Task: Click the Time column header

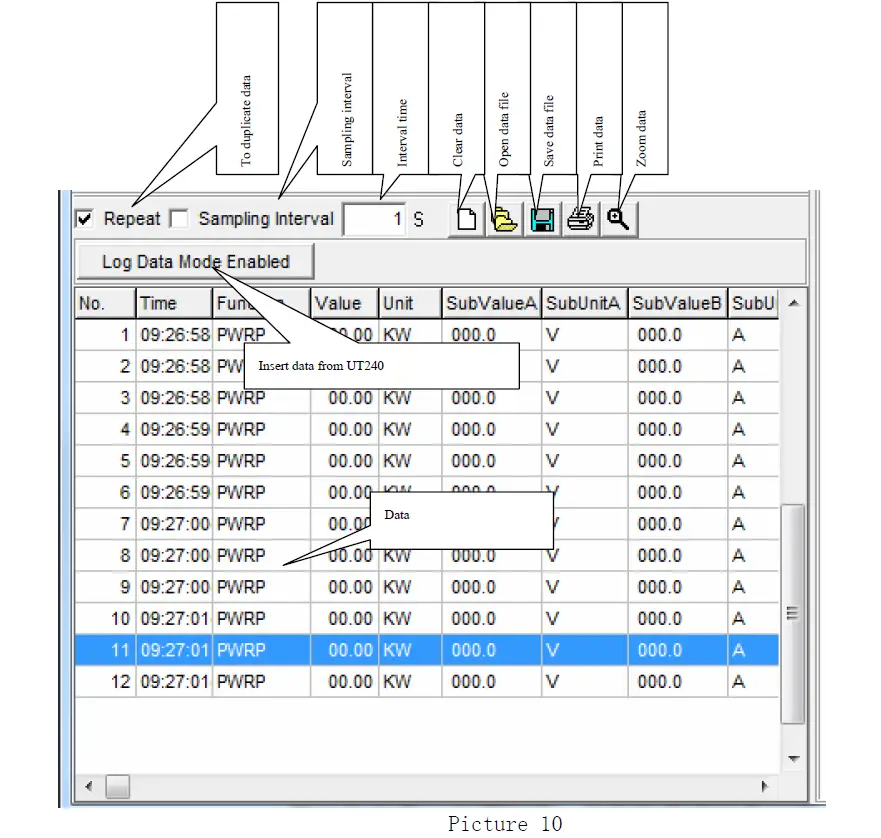Action: tap(174, 304)
